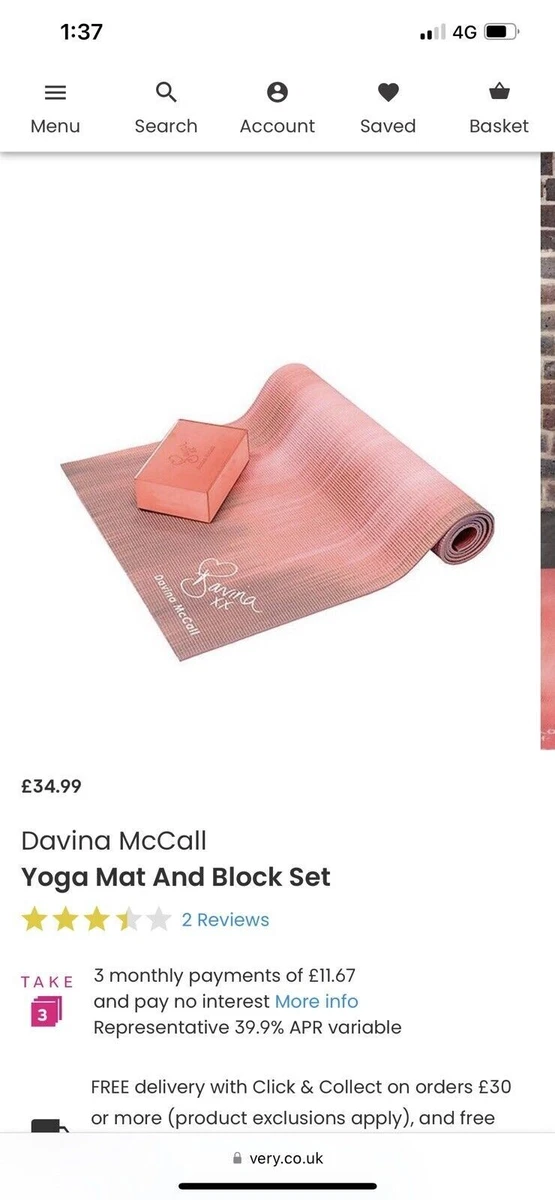Open the 2 Reviews link
Image resolution: width=555 pixels, height=1200 pixels.
(225, 920)
